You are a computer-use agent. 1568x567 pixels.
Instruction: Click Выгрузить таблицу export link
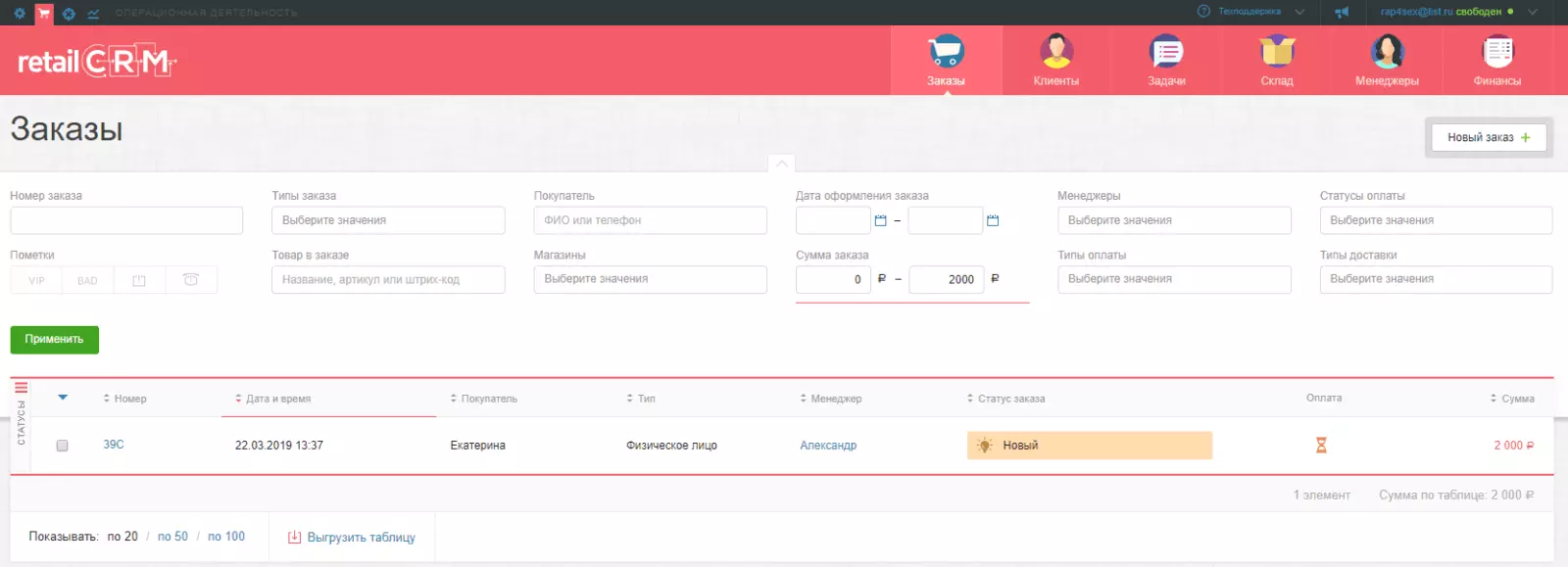click(x=362, y=538)
